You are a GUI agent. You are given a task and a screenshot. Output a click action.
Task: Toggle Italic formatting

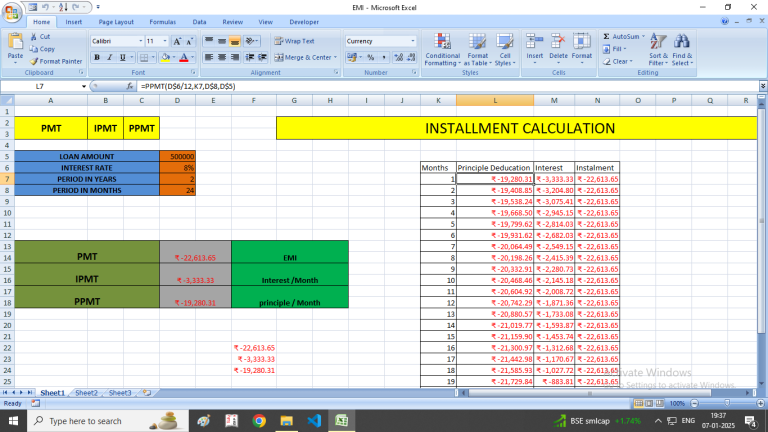(x=110, y=57)
